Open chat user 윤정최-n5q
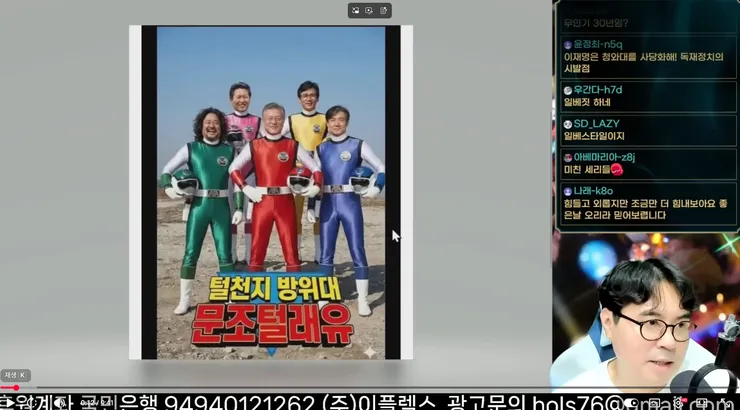The width and height of the screenshot is (740, 410). (x=597, y=44)
